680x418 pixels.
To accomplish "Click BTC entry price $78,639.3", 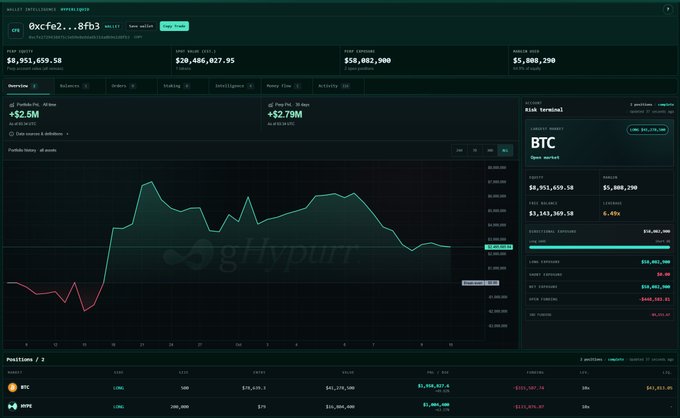I will pyautogui.click(x=254, y=388).
